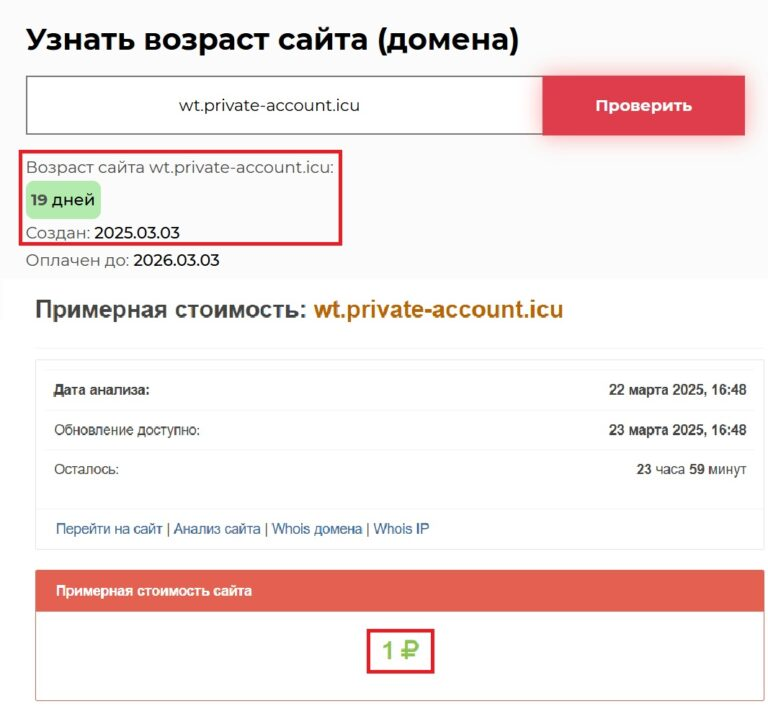Click the red Примерная стоимость сайта header
The image size is (768, 706).
pos(154,591)
